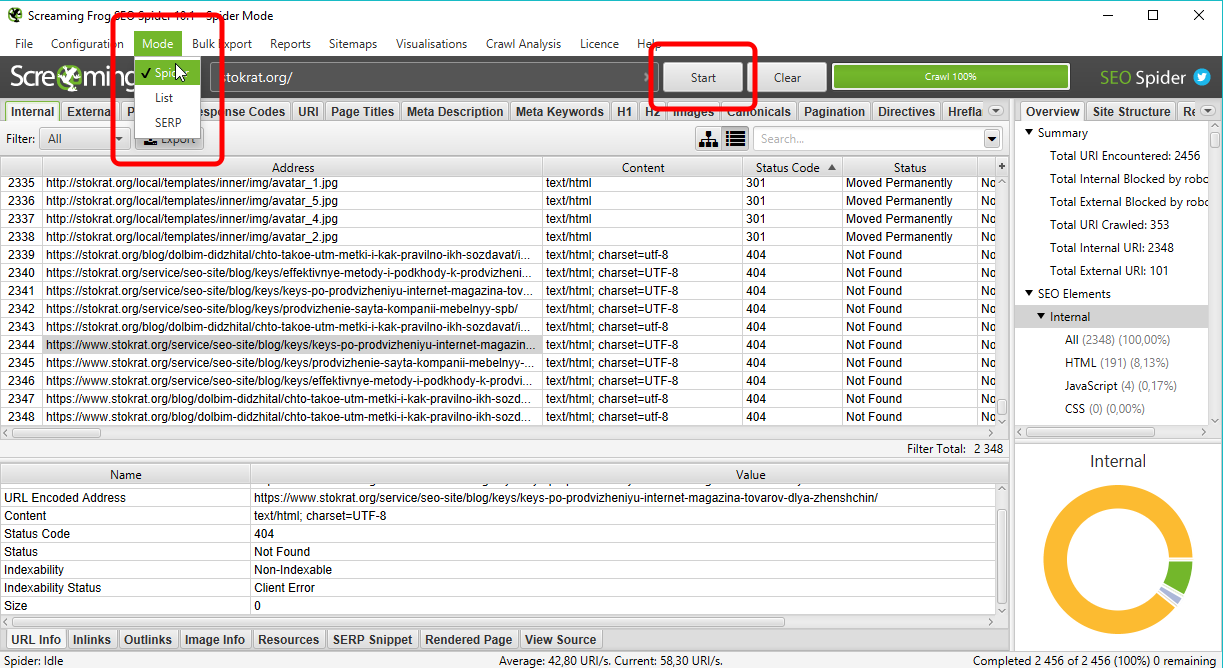Collapse the Summary tree section
This screenshot has height=668, width=1223.
tap(1029, 133)
